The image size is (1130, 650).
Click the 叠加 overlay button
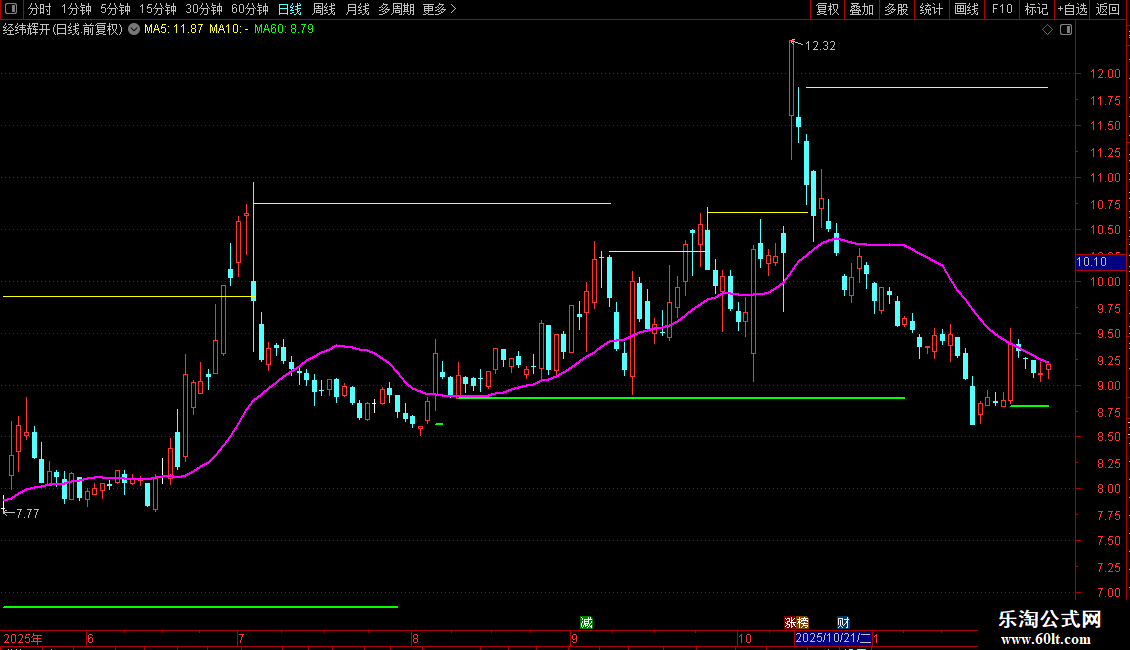pyautogui.click(x=861, y=9)
